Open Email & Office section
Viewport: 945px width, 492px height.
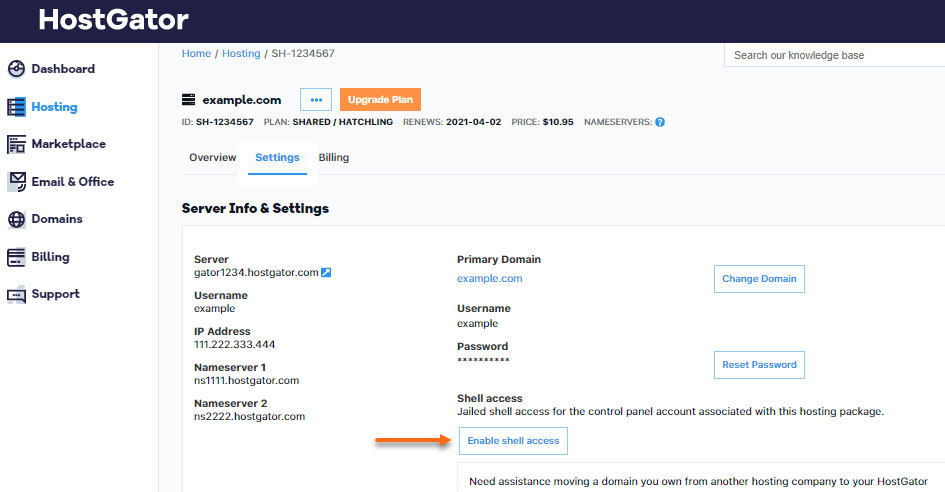tap(72, 181)
